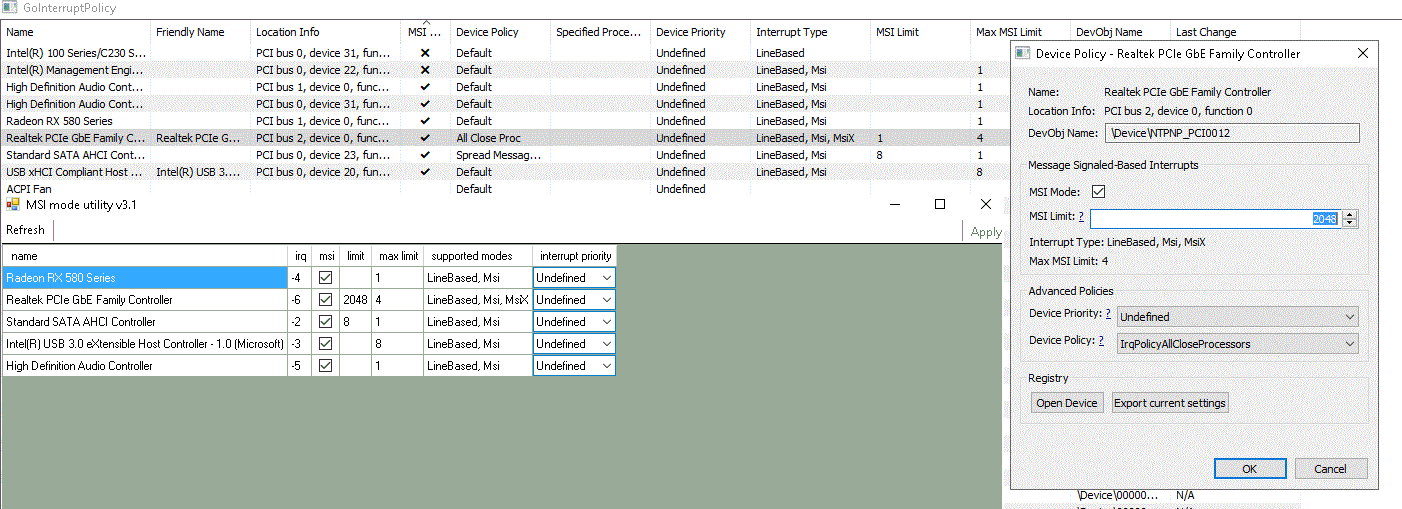Close the Device Policy dialog with X
1402x509 pixels.
point(1362,53)
